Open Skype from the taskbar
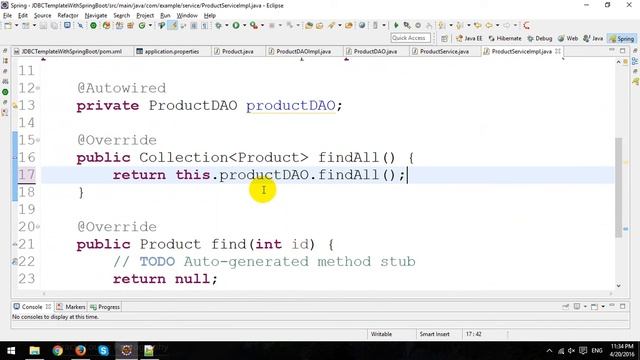The width and height of the screenshot is (640, 360). [x=103, y=351]
